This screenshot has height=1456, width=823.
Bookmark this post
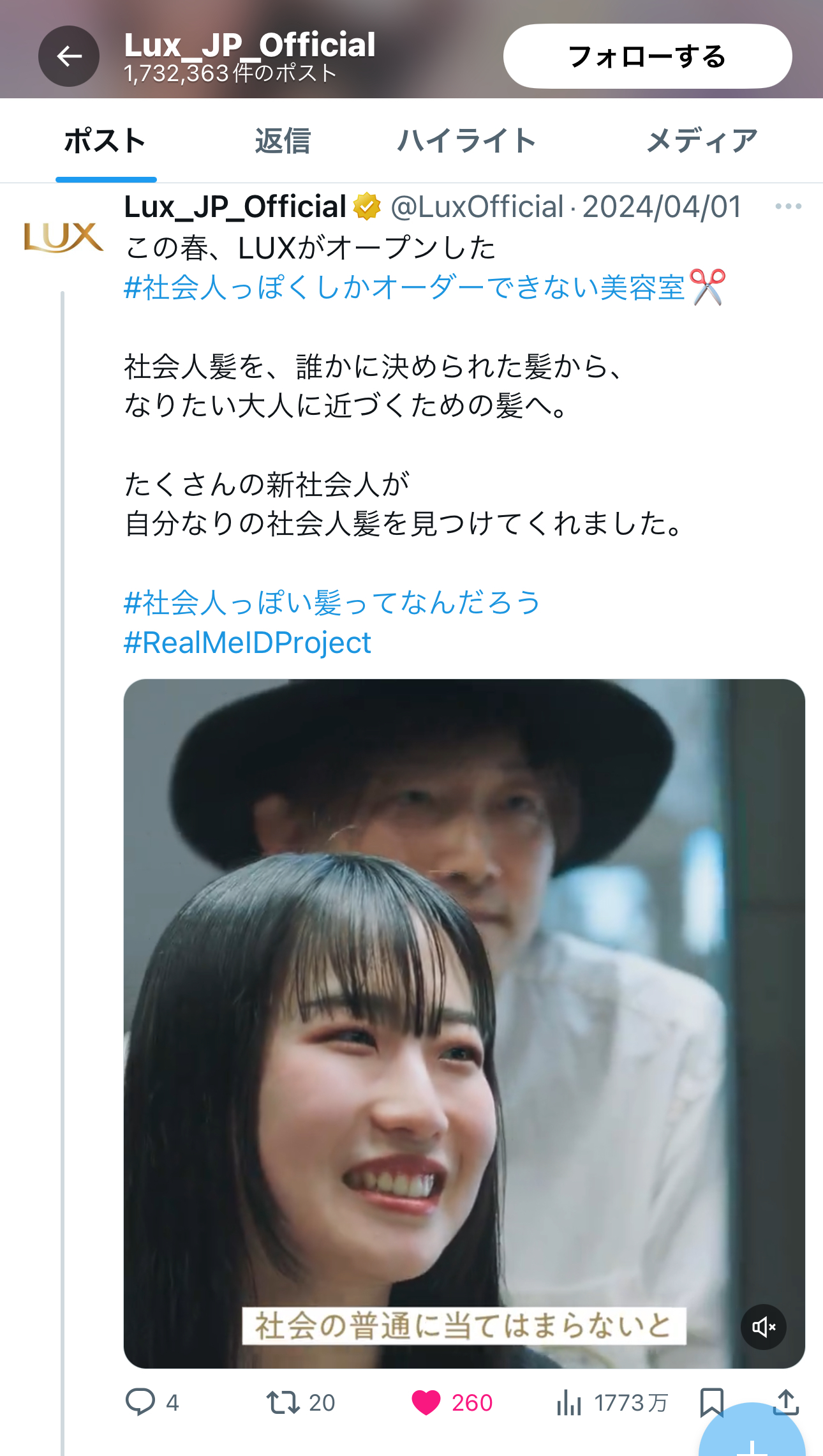click(x=711, y=1402)
